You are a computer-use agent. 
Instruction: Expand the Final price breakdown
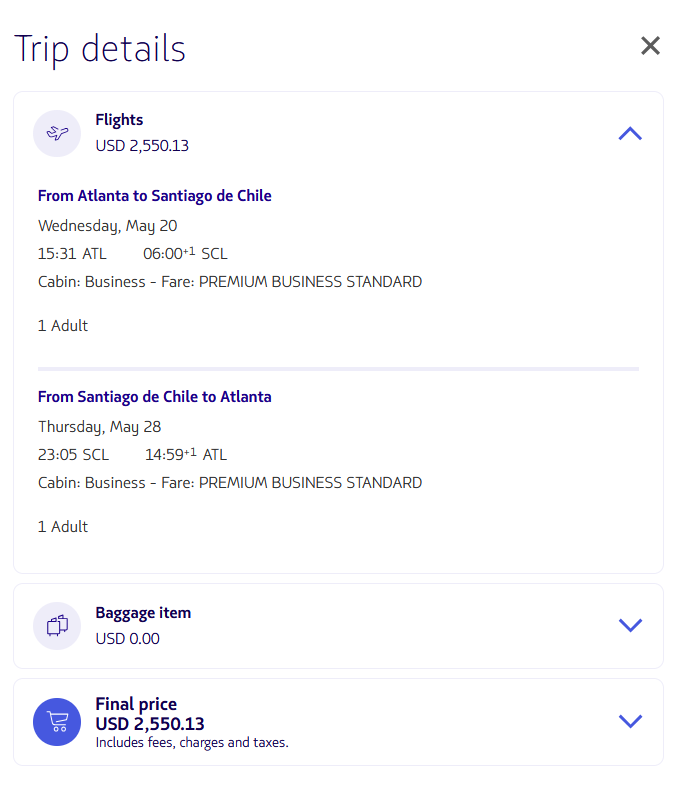pyautogui.click(x=630, y=721)
